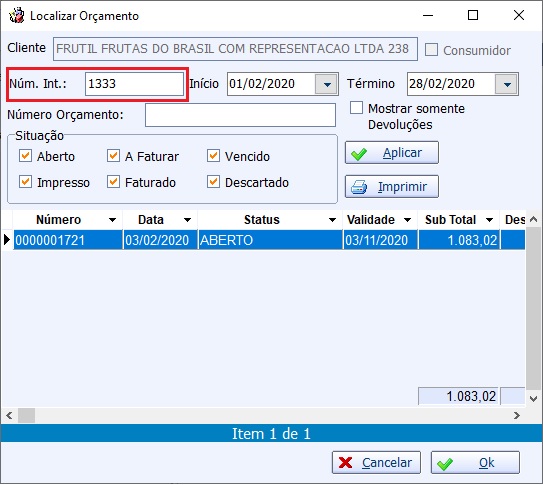Click the row indicator arrow beside 0000001721
Image resolution: width=543 pixels, height=485 pixels.
click(x=7, y=240)
